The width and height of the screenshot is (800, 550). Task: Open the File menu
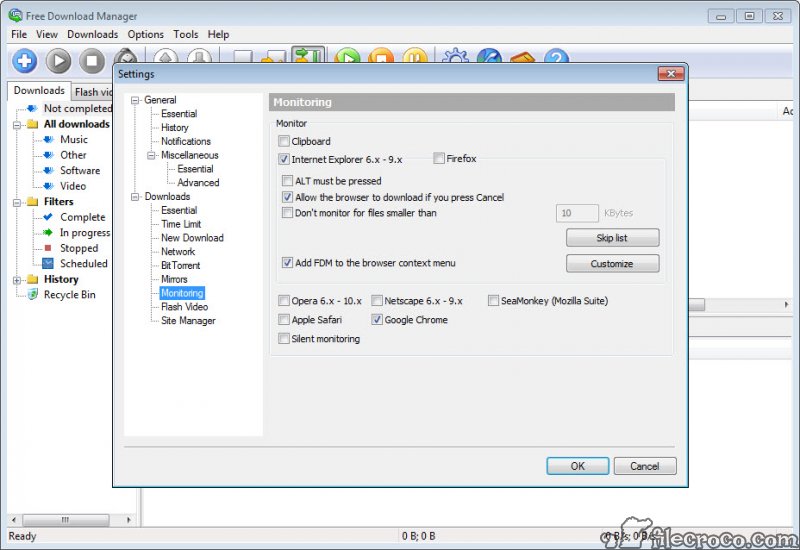point(19,34)
